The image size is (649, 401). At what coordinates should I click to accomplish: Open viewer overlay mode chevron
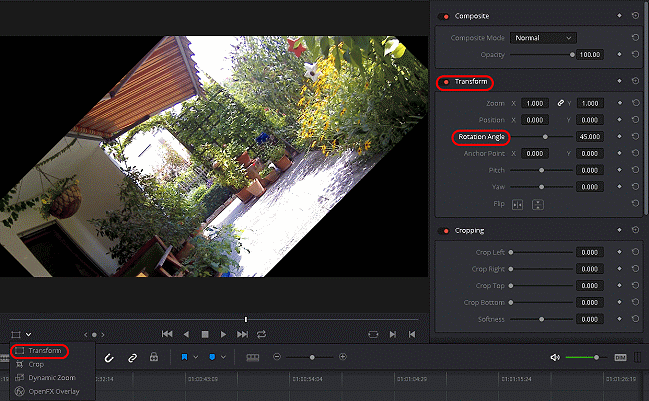coord(28,334)
